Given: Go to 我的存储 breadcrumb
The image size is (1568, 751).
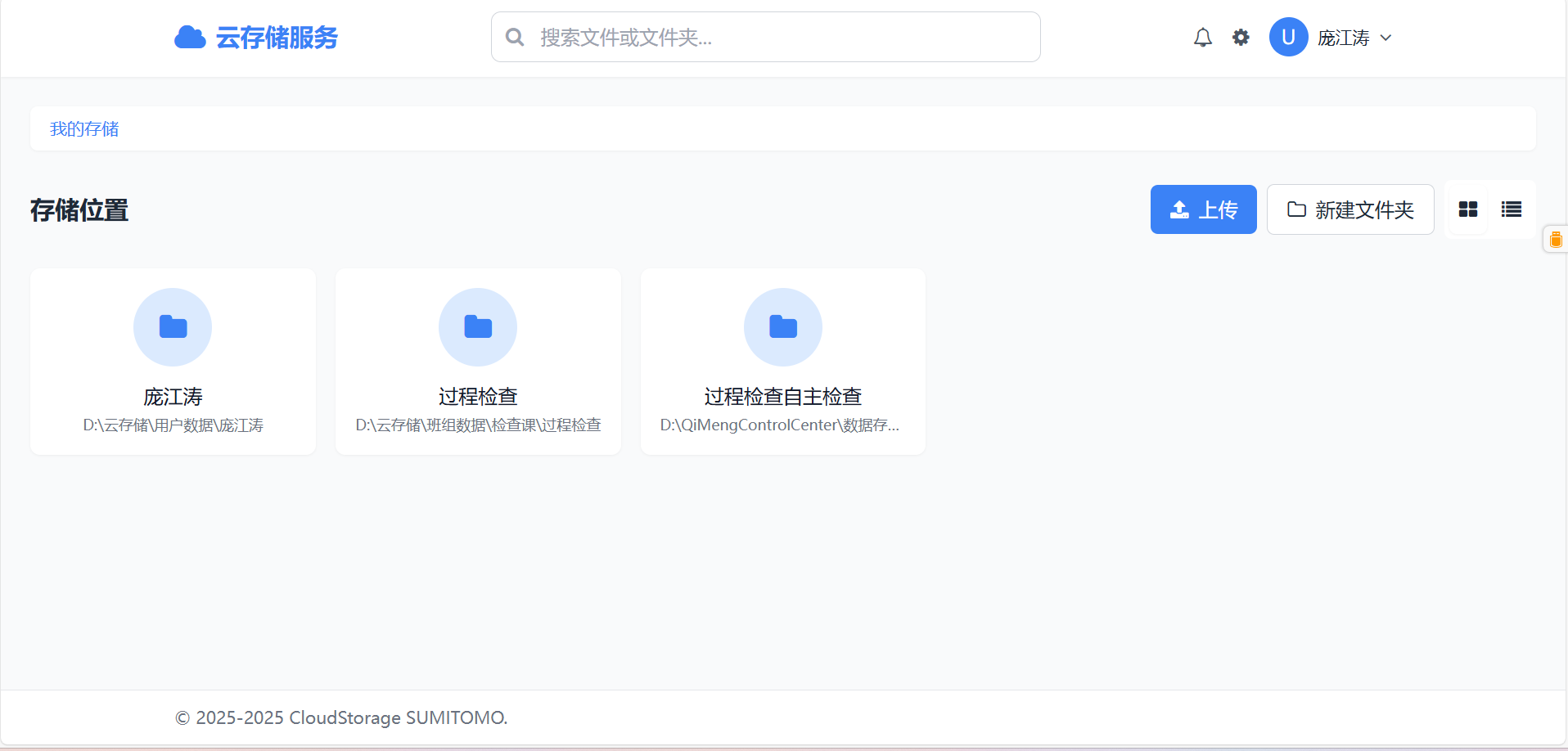Looking at the screenshot, I should click(84, 129).
